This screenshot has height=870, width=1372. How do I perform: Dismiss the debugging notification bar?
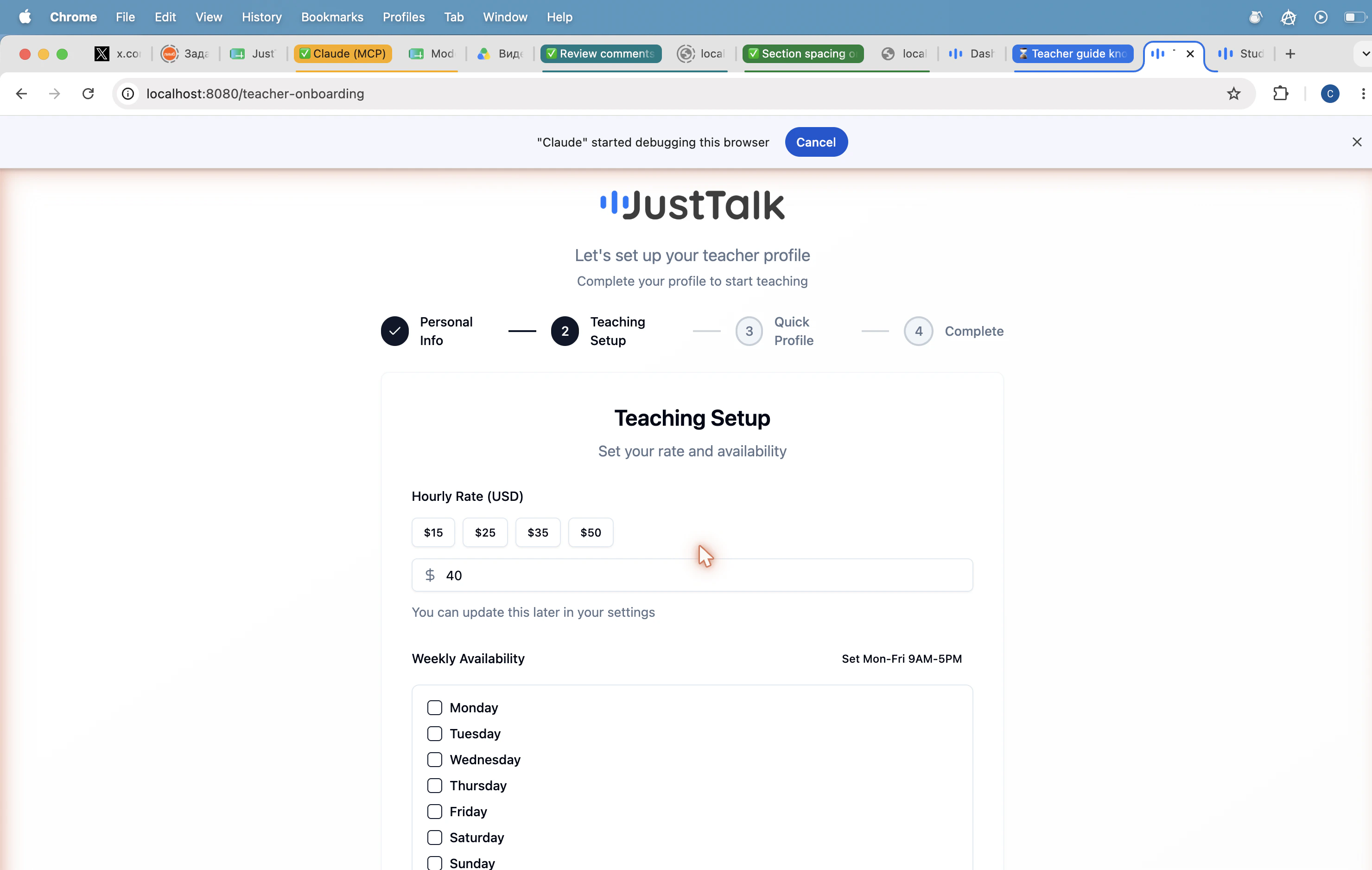tap(1357, 142)
